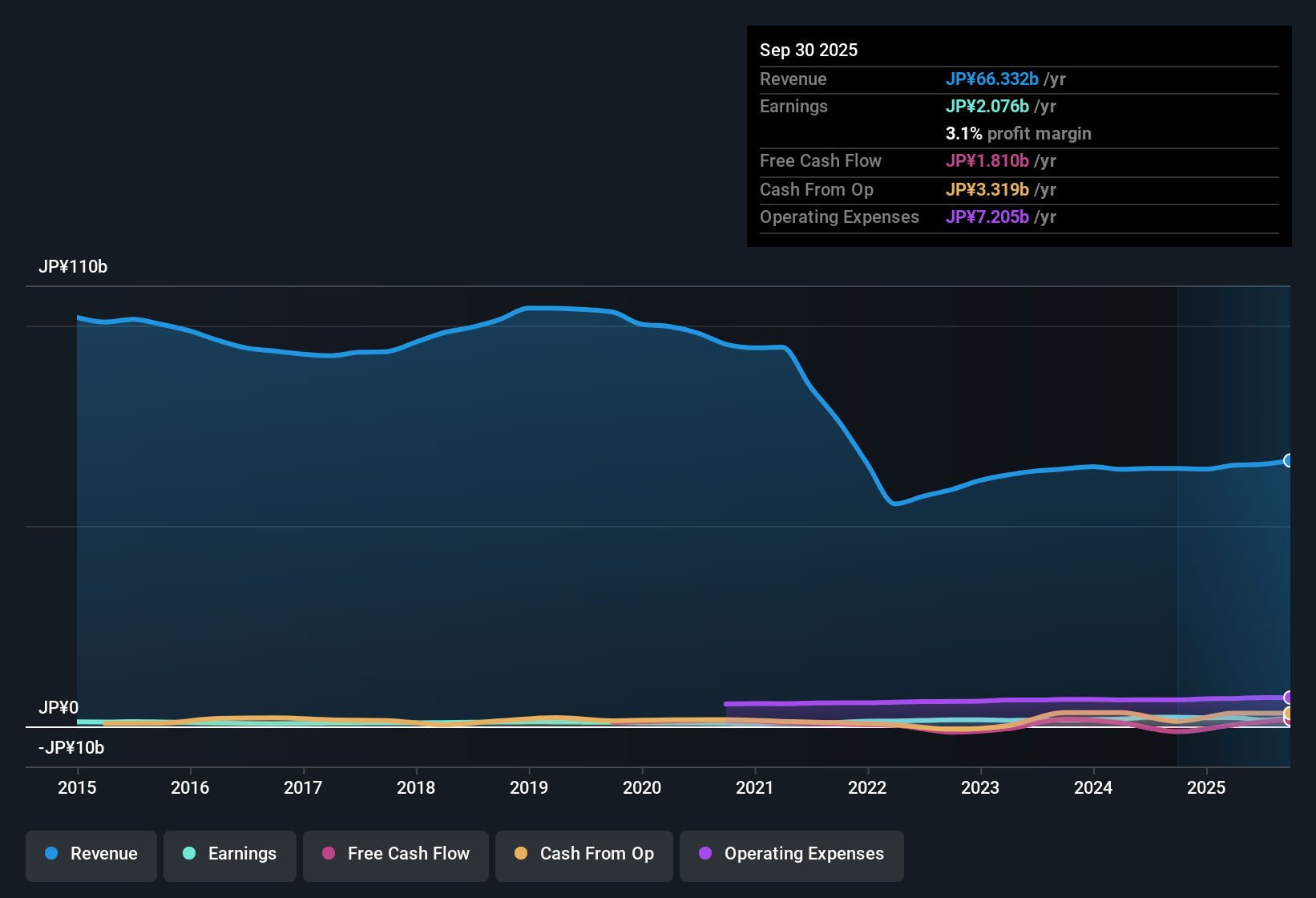This screenshot has height=898, width=1316.
Task: Select the 2020 year label on the axis
Action: pyautogui.click(x=642, y=788)
